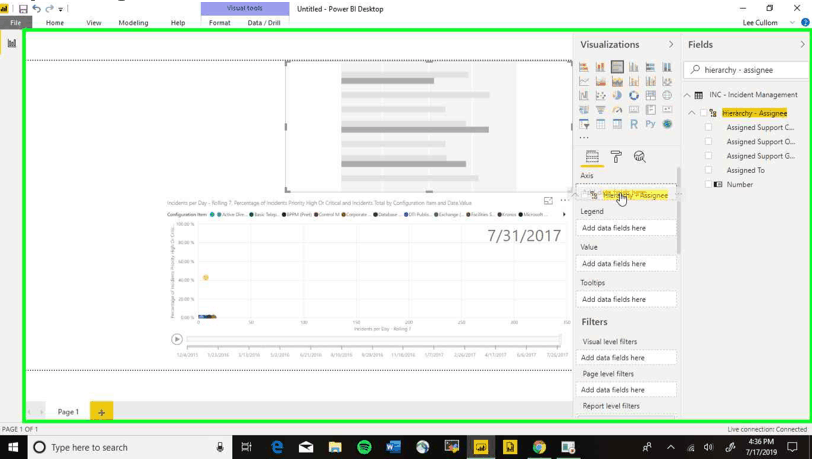This screenshot has height=461, width=814.
Task: Collapse the Fields pane chevron
Action: [x=803, y=45]
